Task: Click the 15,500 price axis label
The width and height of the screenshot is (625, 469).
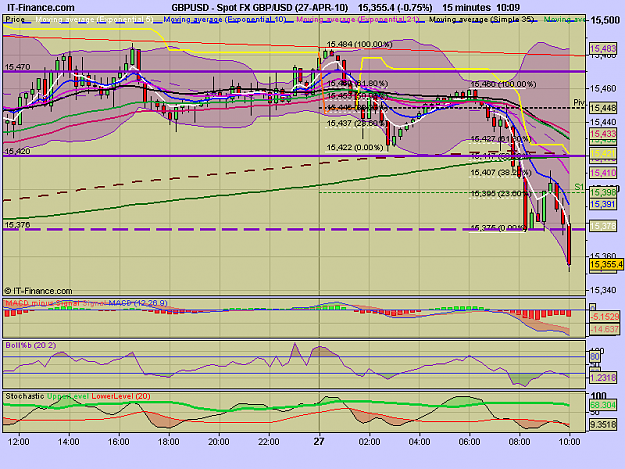Action: click(605, 20)
